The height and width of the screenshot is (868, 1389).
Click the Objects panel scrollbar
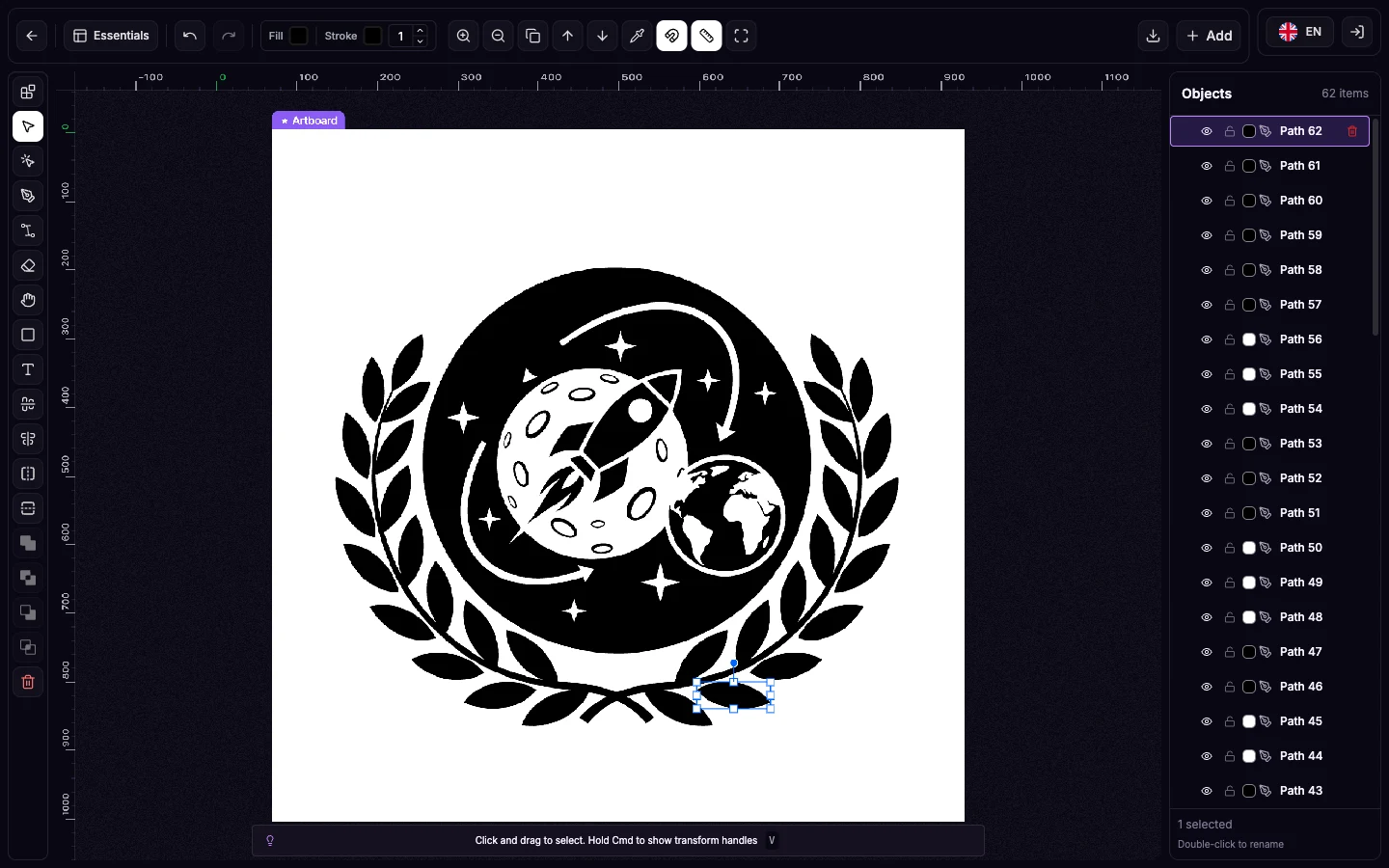click(x=1375, y=227)
